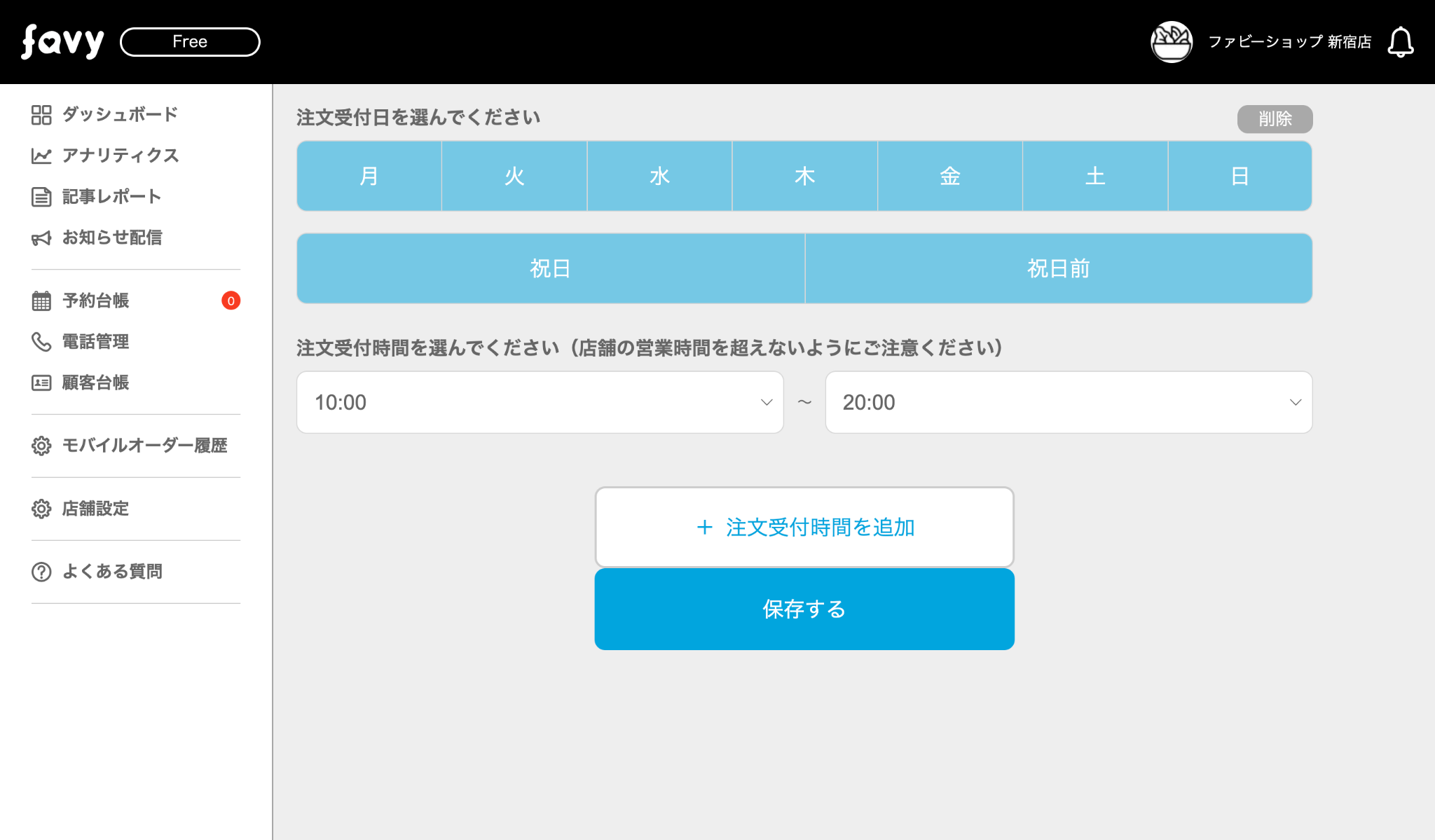The width and height of the screenshot is (1435, 840).
Task: Toggle the 祝日 holiday button
Action: [550, 268]
